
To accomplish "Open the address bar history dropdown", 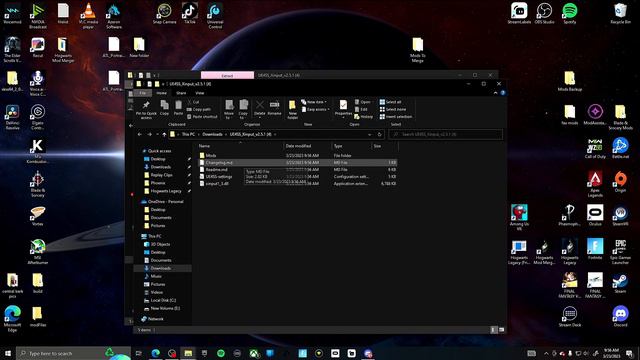I will coord(369,134).
